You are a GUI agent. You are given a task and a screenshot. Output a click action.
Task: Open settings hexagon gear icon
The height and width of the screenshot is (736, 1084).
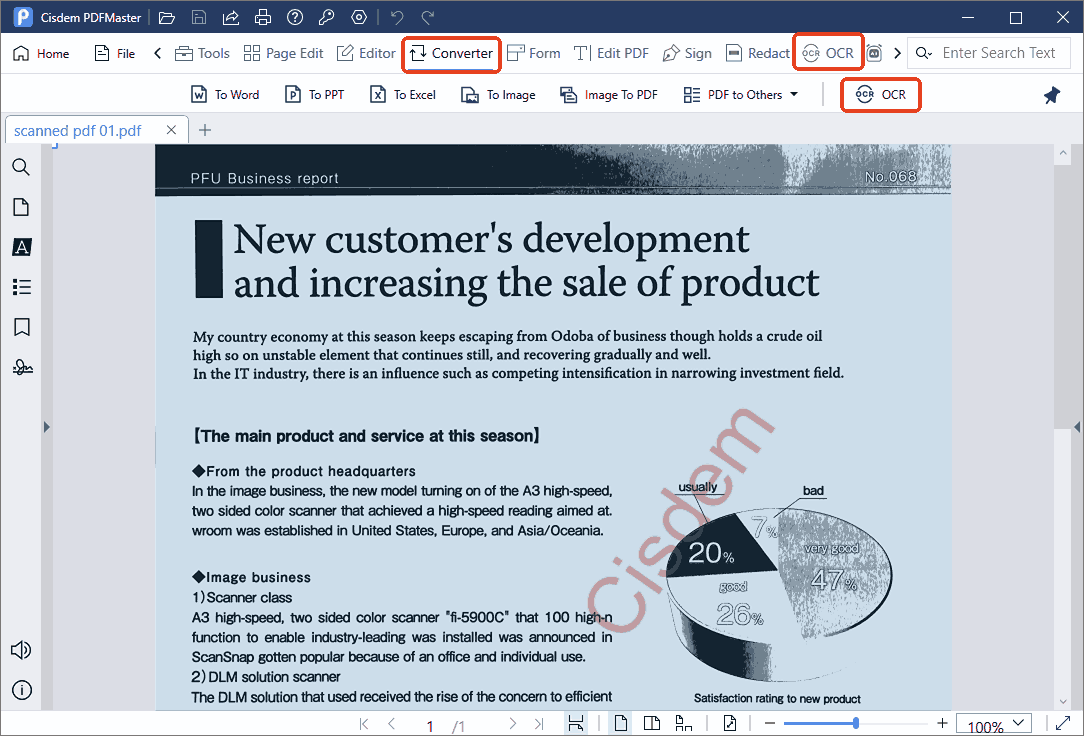359,17
